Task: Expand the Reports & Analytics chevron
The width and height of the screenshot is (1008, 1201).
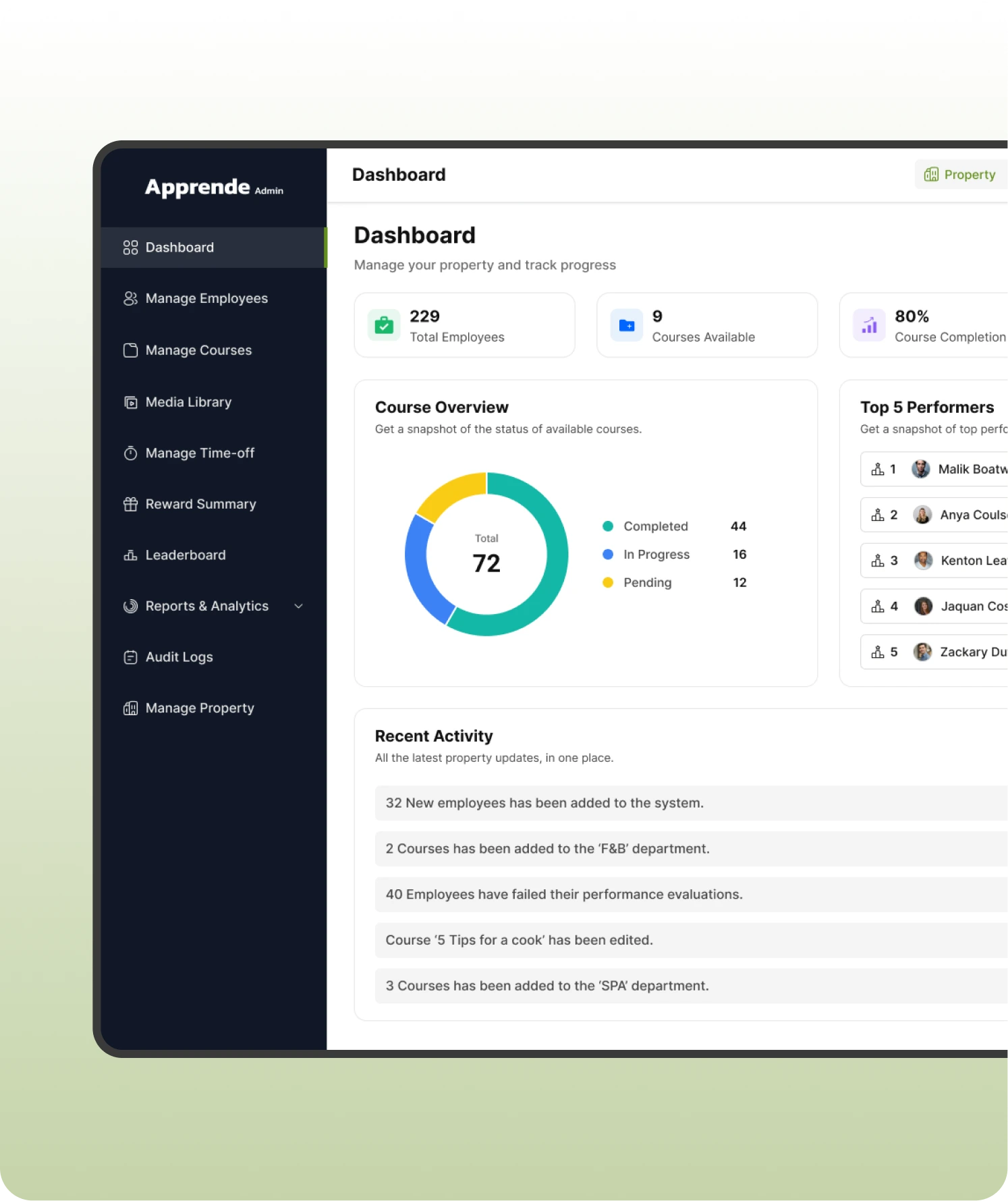Action: tap(298, 606)
